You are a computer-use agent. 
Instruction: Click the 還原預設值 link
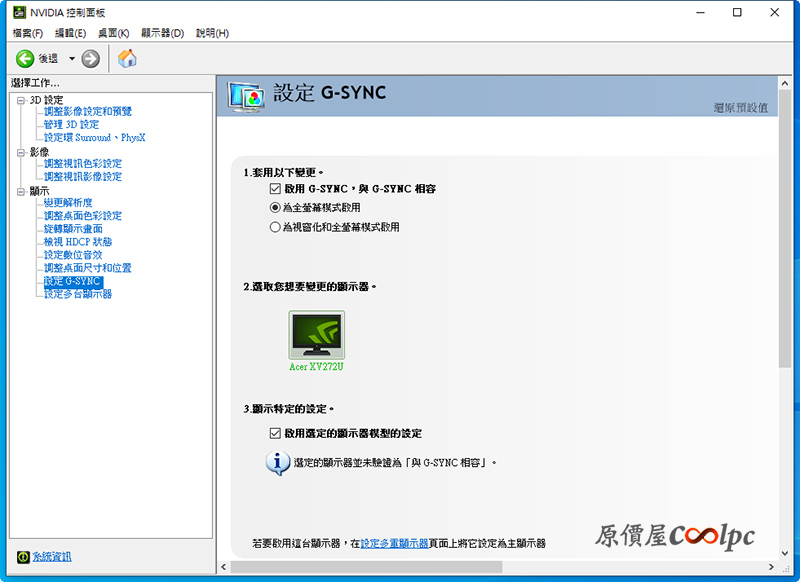click(x=740, y=108)
